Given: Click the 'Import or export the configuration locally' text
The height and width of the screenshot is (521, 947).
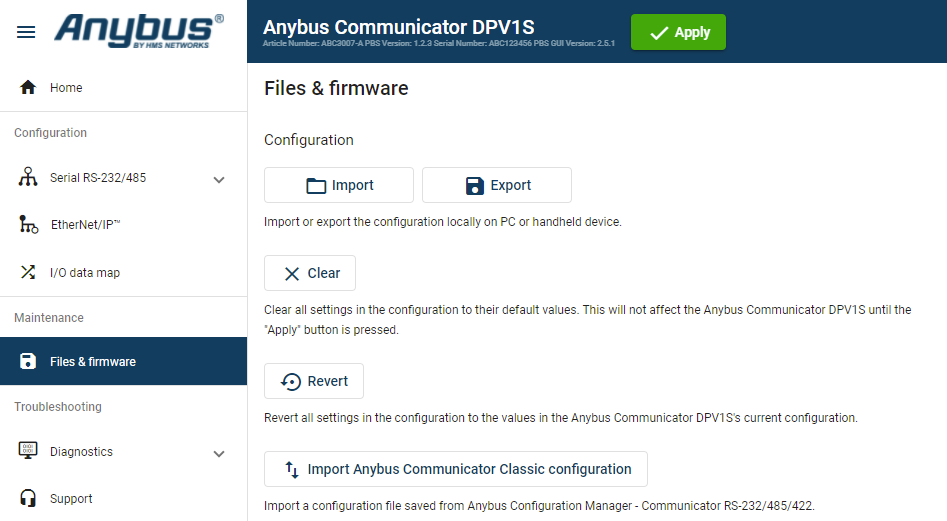Looking at the screenshot, I should click(x=443, y=222).
